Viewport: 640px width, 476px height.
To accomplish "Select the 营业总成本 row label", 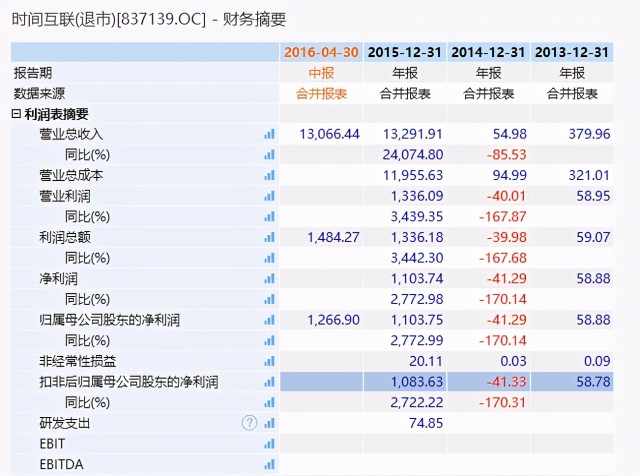I will coord(71,175).
